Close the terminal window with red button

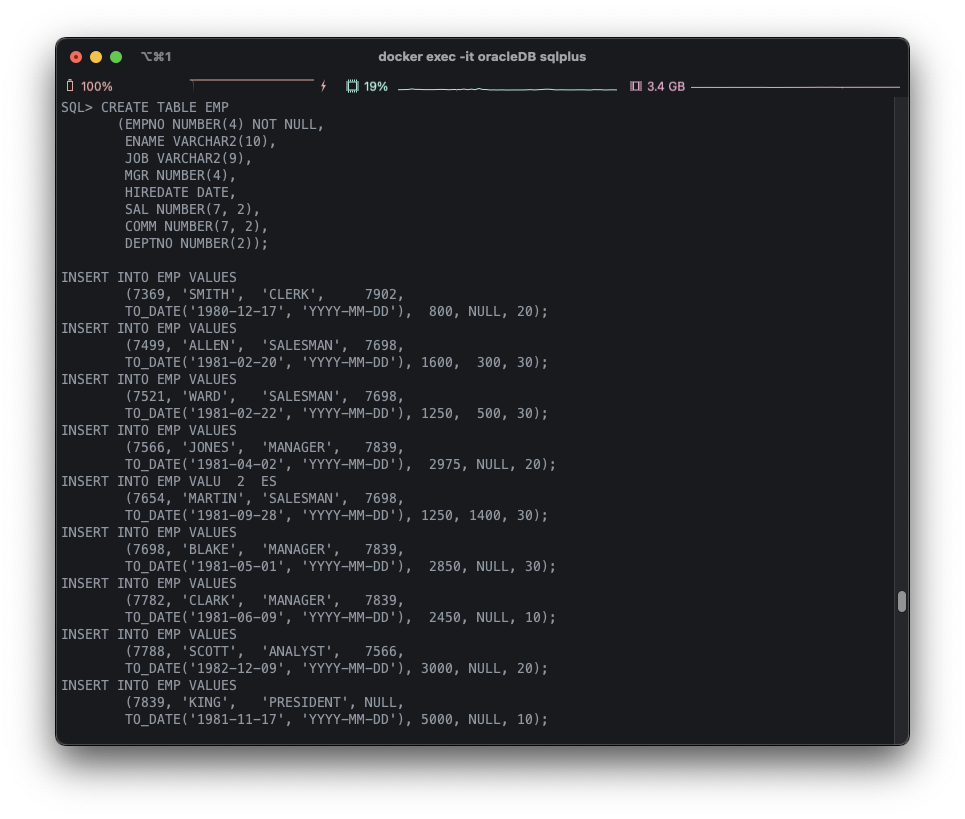76,57
